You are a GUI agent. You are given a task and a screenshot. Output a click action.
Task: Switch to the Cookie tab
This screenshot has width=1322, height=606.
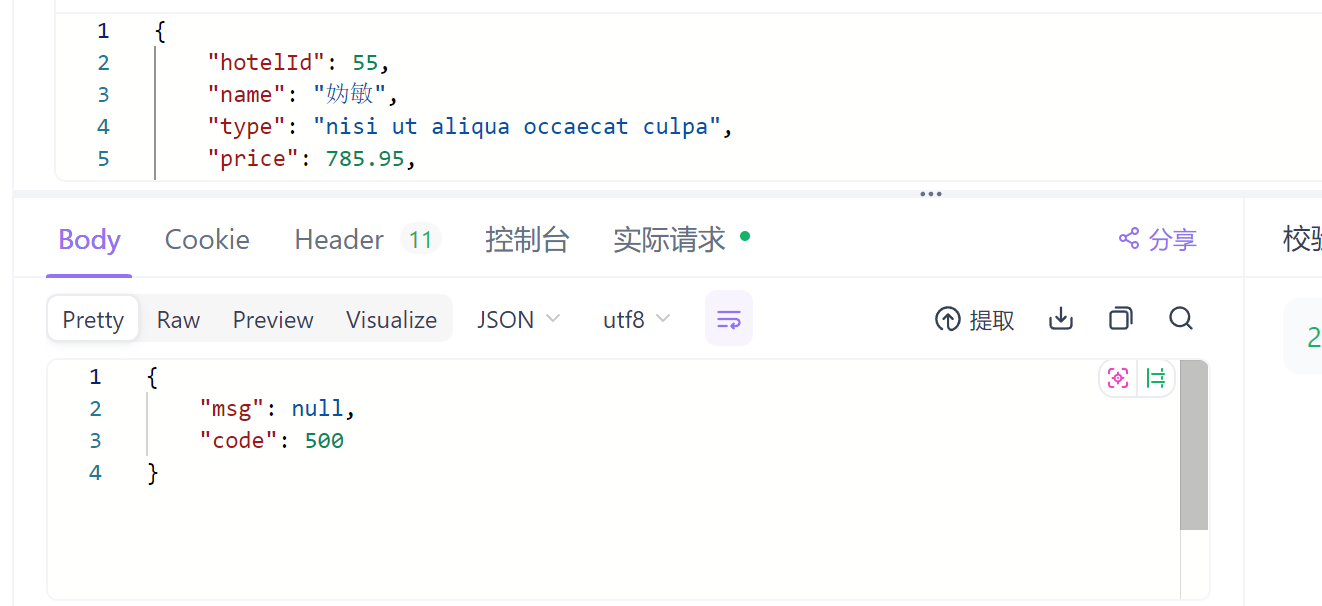tap(207, 240)
